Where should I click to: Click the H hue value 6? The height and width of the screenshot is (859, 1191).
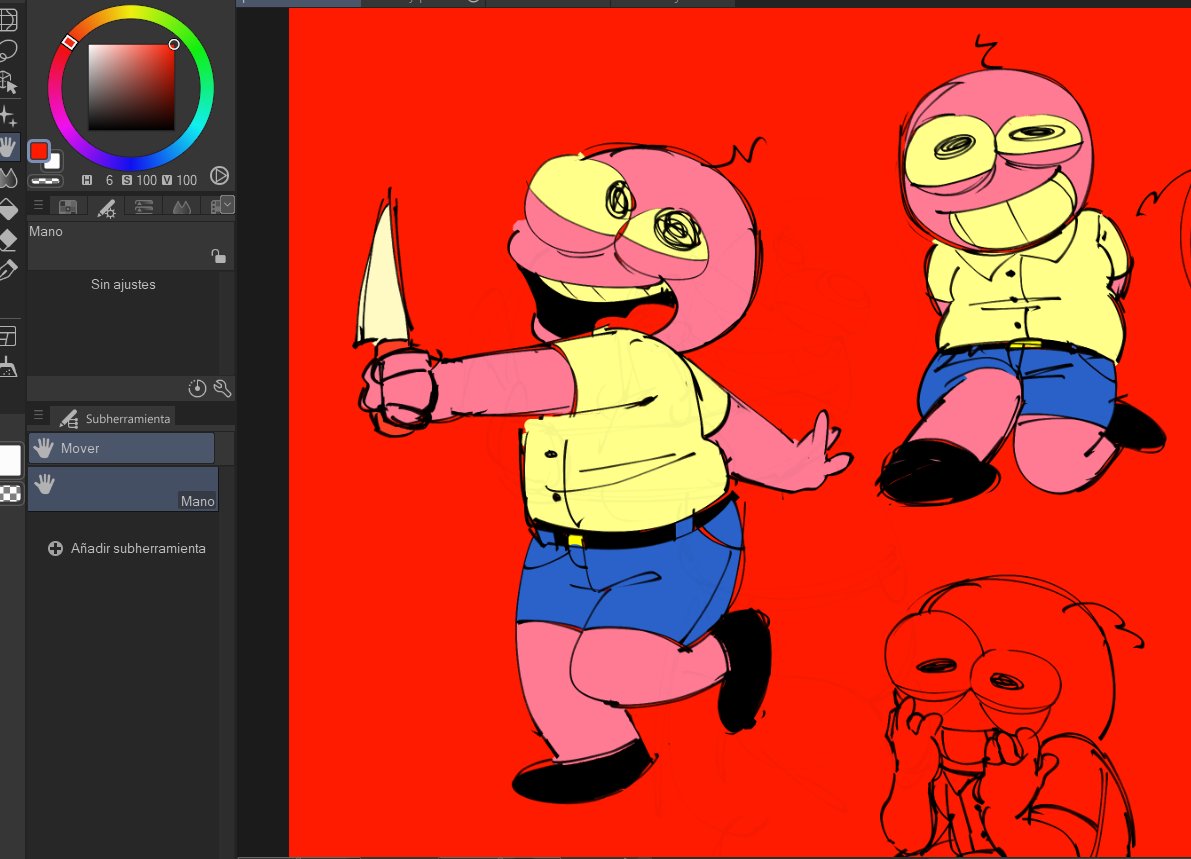click(x=109, y=180)
